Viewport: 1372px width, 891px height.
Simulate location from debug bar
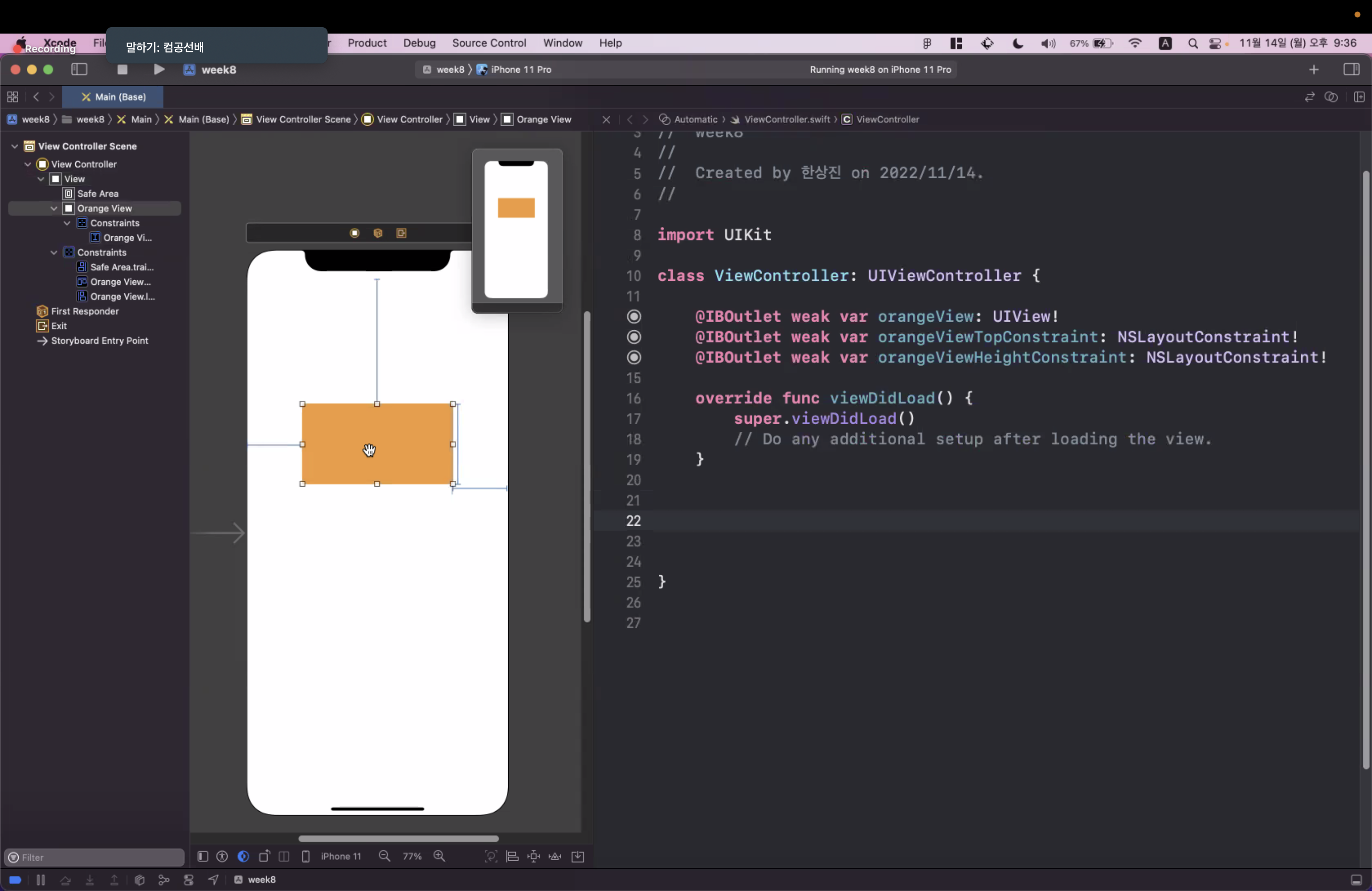coord(213,880)
